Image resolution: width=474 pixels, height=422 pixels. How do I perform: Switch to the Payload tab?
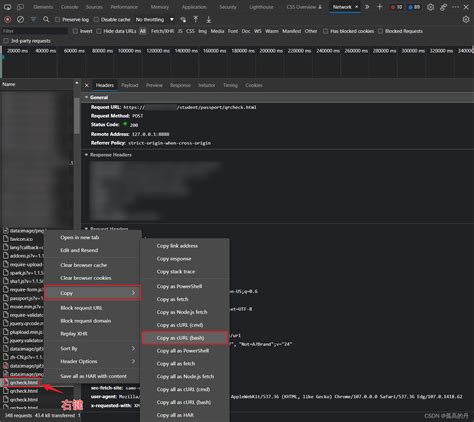130,85
